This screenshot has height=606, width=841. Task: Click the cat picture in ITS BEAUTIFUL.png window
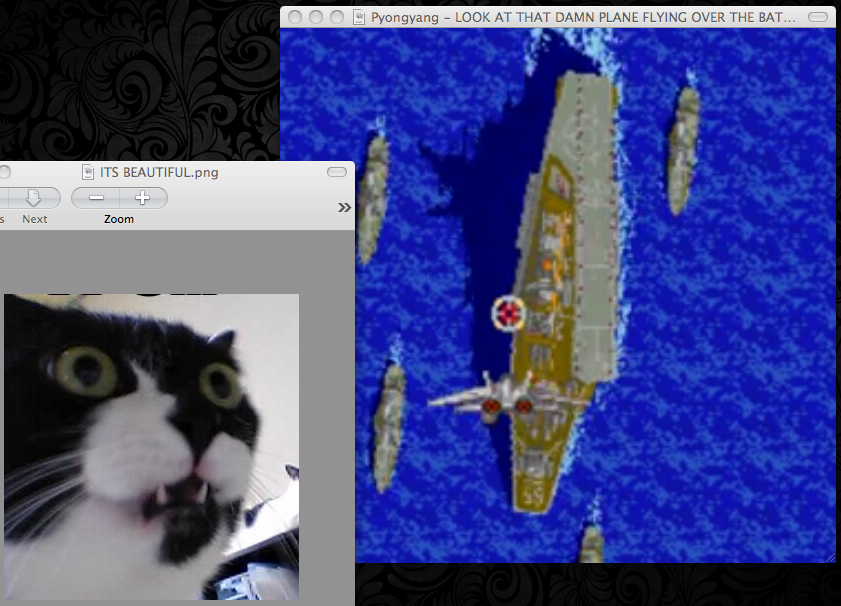point(151,446)
